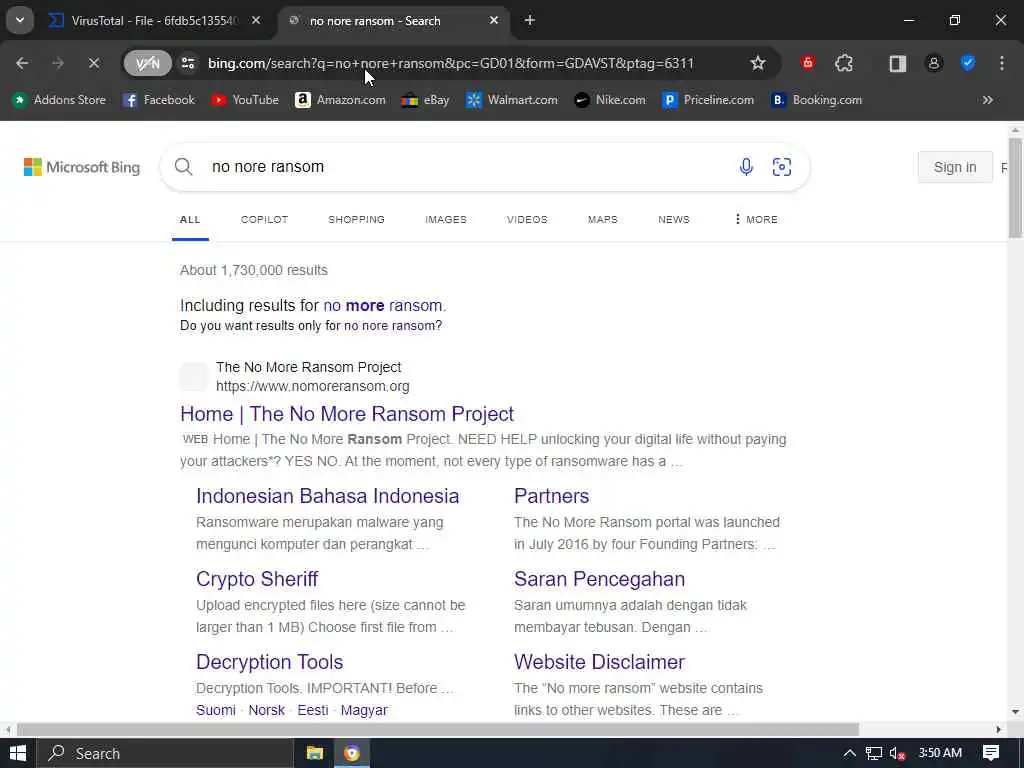Viewport: 1024px width, 768px height.
Task: Open the Nike.com bookmark
Action: [x=610, y=100]
